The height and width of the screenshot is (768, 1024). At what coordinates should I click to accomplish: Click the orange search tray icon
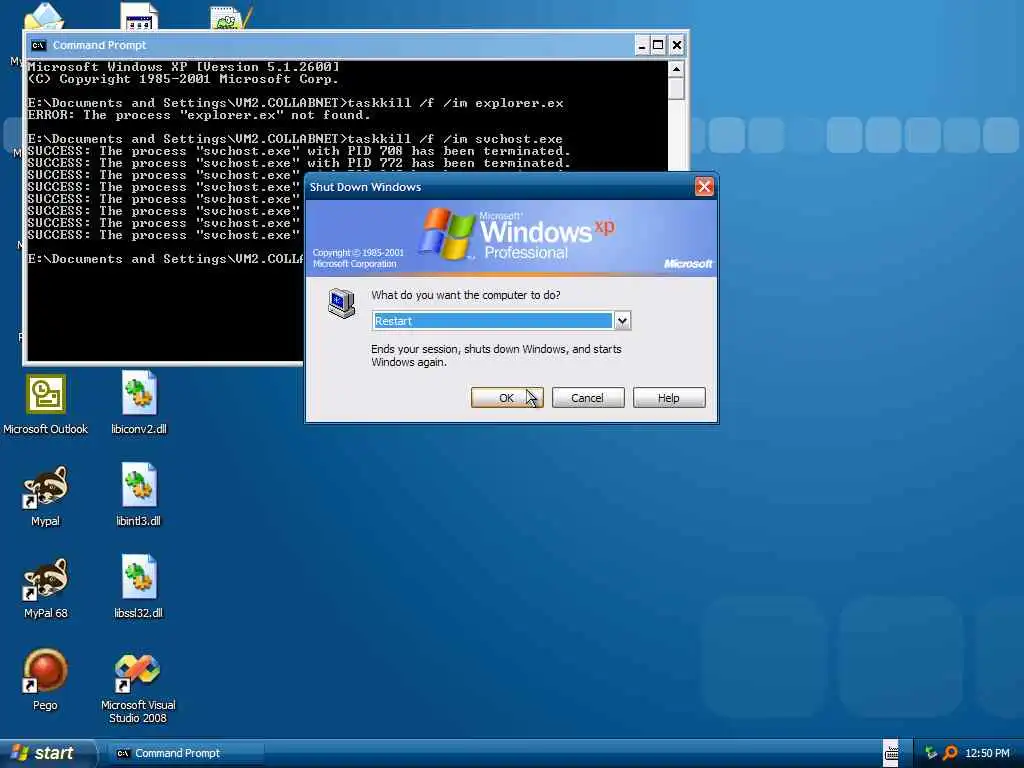[950, 753]
